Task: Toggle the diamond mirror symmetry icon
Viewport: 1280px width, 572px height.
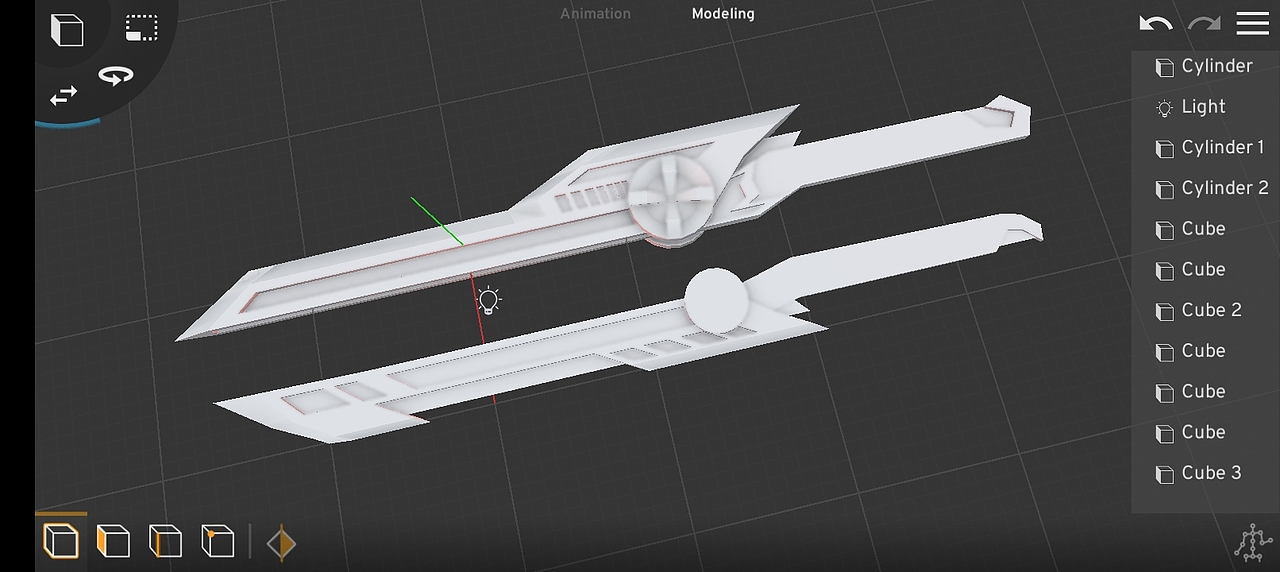Action: pos(282,543)
